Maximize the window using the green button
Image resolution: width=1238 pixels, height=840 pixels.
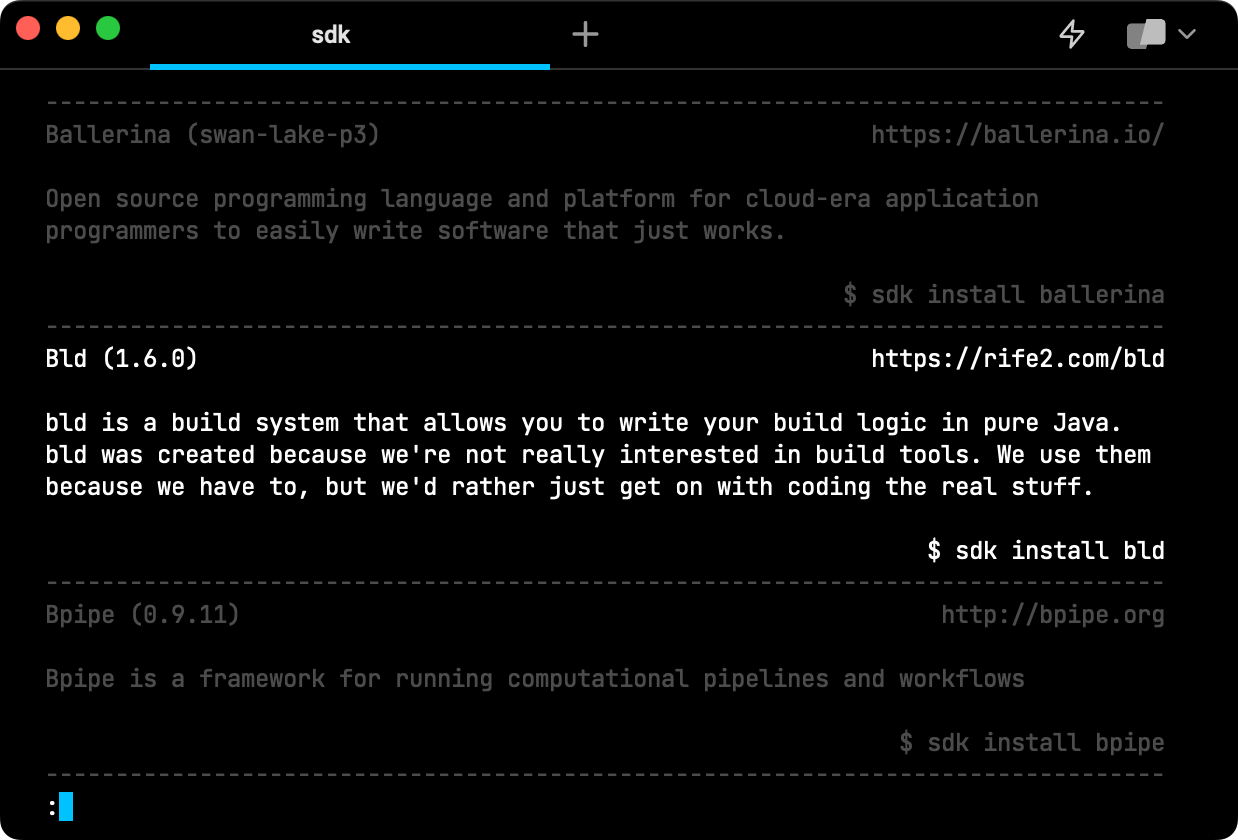click(108, 28)
